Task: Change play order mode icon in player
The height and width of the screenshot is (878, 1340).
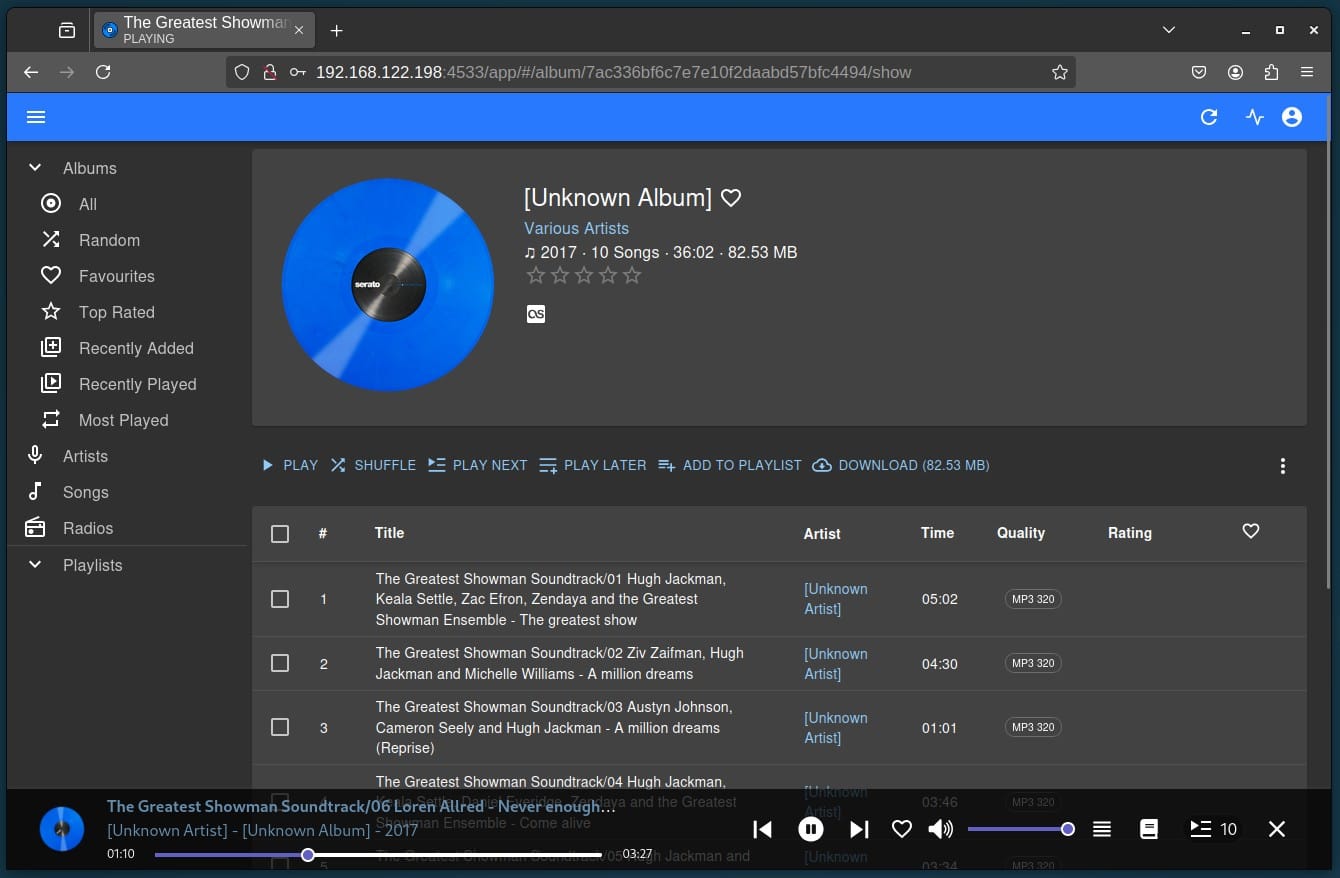Action: click(x=1102, y=829)
